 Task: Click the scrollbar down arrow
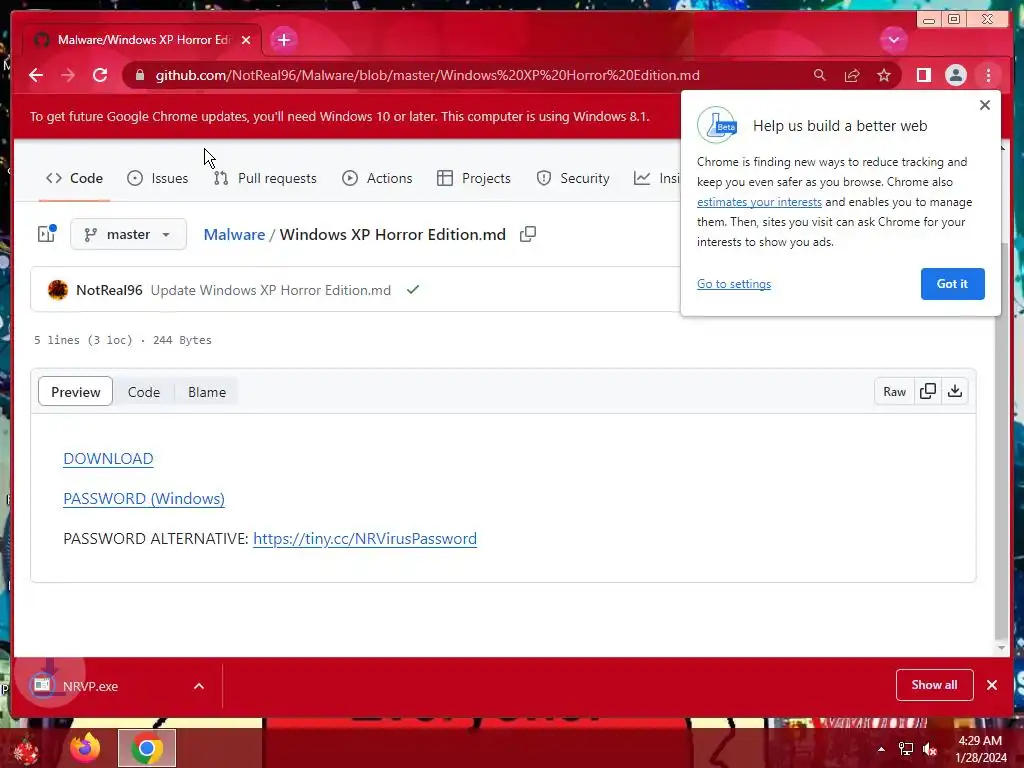[x=1002, y=648]
